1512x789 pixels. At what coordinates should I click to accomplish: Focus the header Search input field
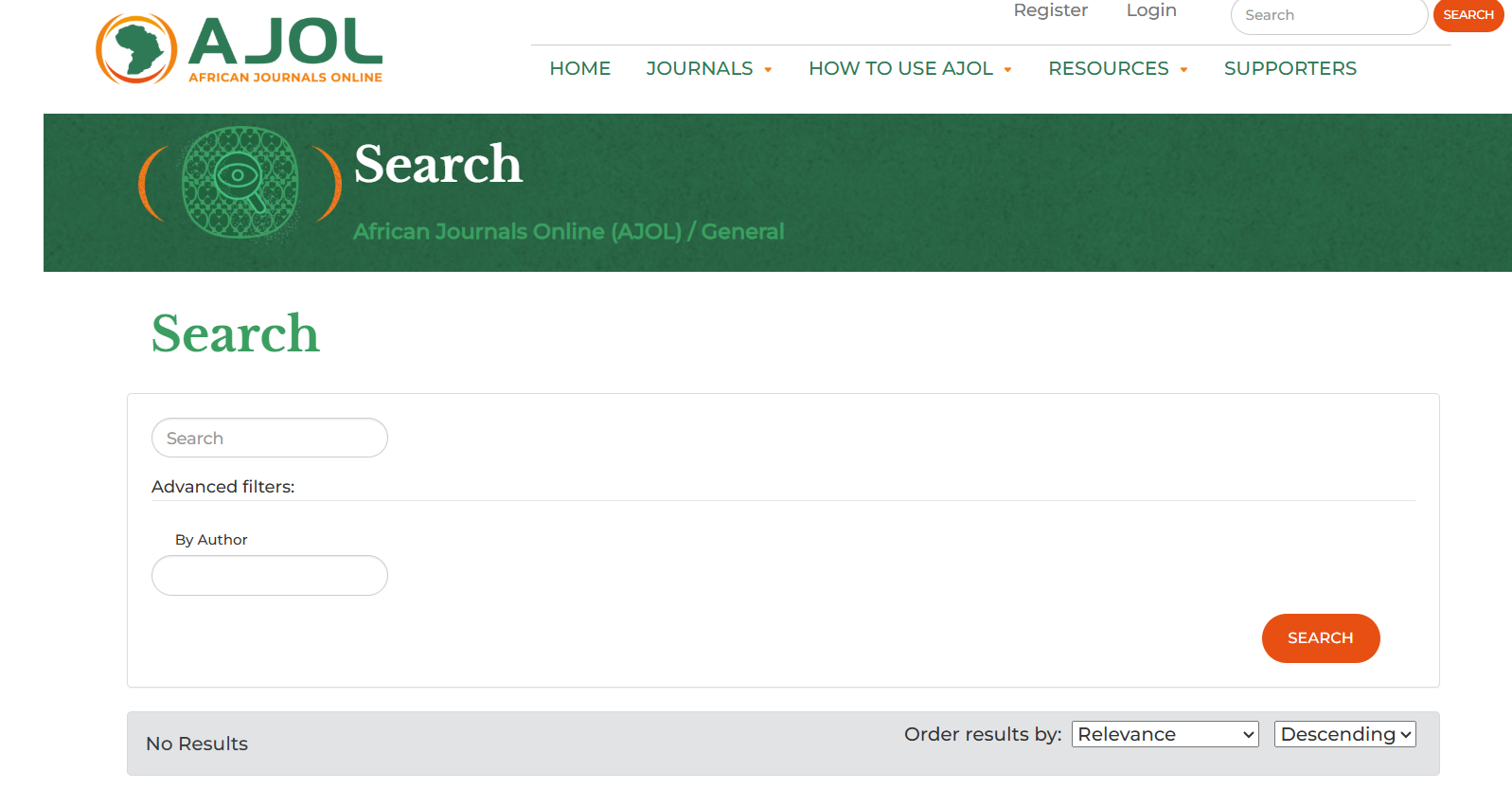click(x=1328, y=15)
